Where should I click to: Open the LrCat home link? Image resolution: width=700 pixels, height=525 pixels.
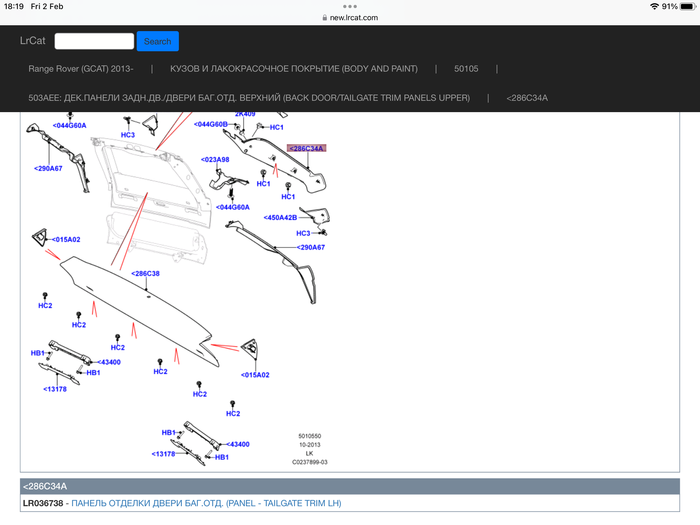click(x=33, y=41)
